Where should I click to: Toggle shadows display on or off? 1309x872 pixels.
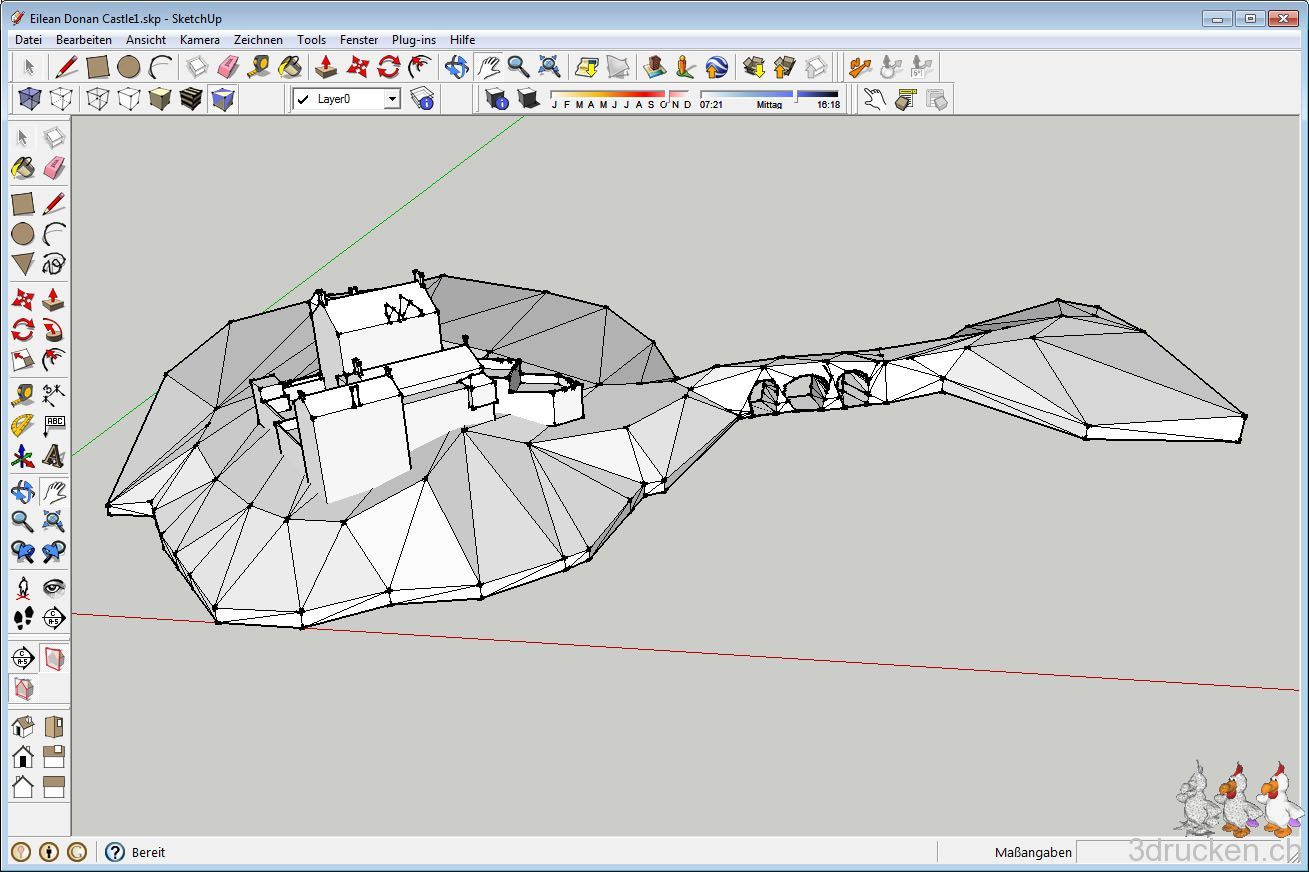(529, 99)
